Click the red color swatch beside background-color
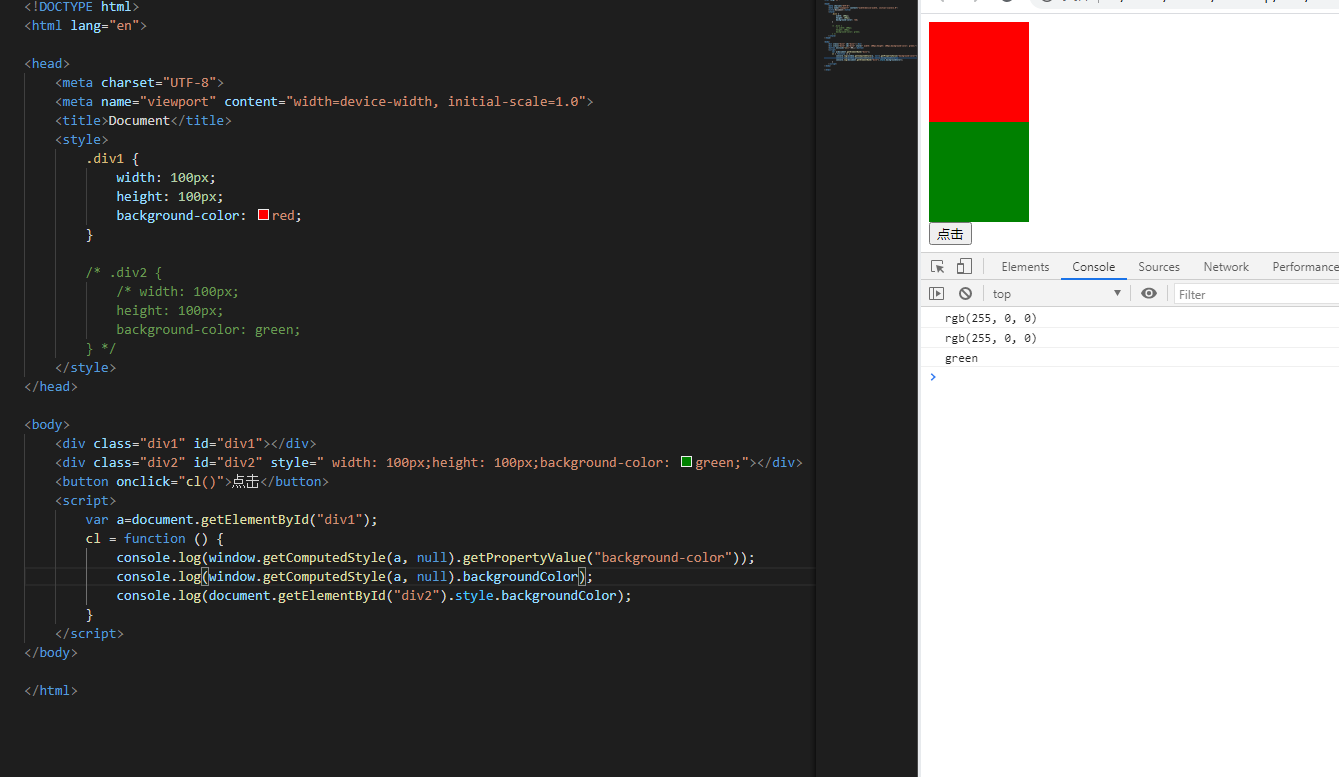Screen dimensions: 1339x777 pyautogui.click(x=262, y=214)
